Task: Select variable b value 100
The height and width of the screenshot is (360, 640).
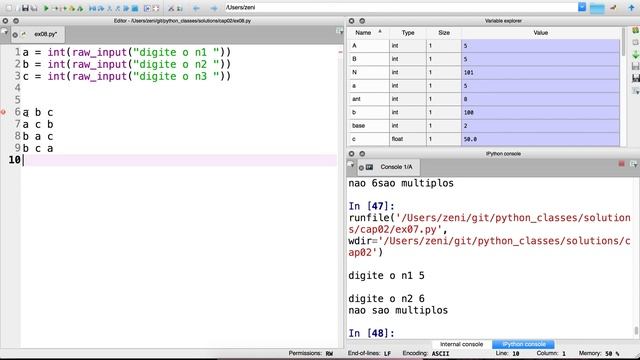Action: coord(540,112)
